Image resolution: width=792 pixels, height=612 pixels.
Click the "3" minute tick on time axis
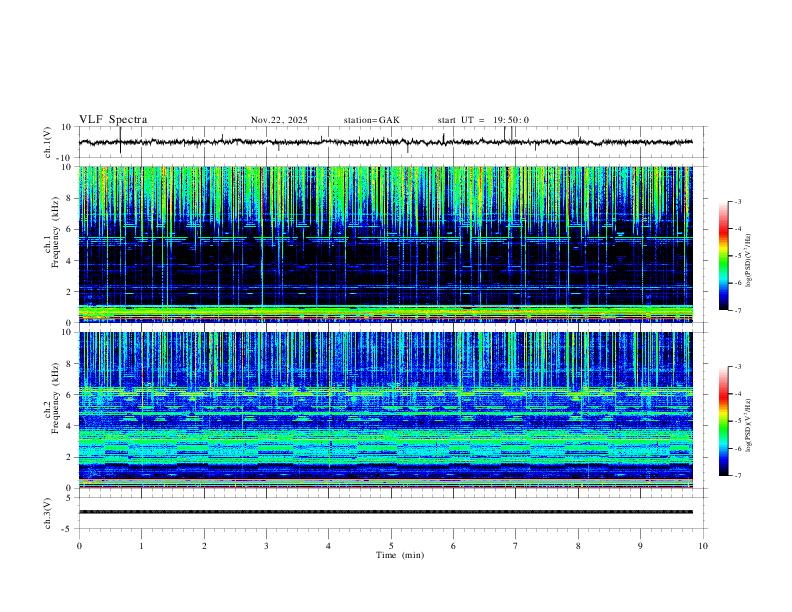pyautogui.click(x=266, y=546)
